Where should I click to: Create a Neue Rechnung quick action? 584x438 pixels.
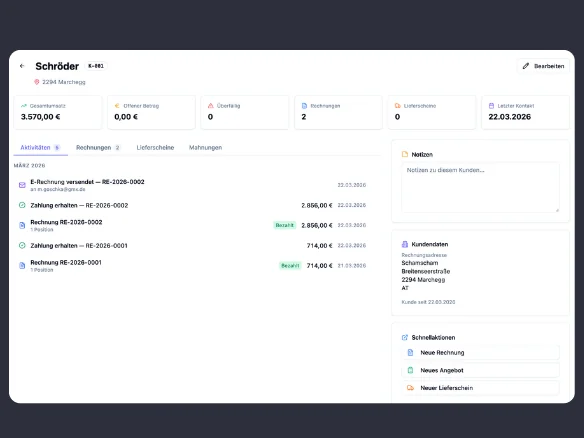point(480,352)
